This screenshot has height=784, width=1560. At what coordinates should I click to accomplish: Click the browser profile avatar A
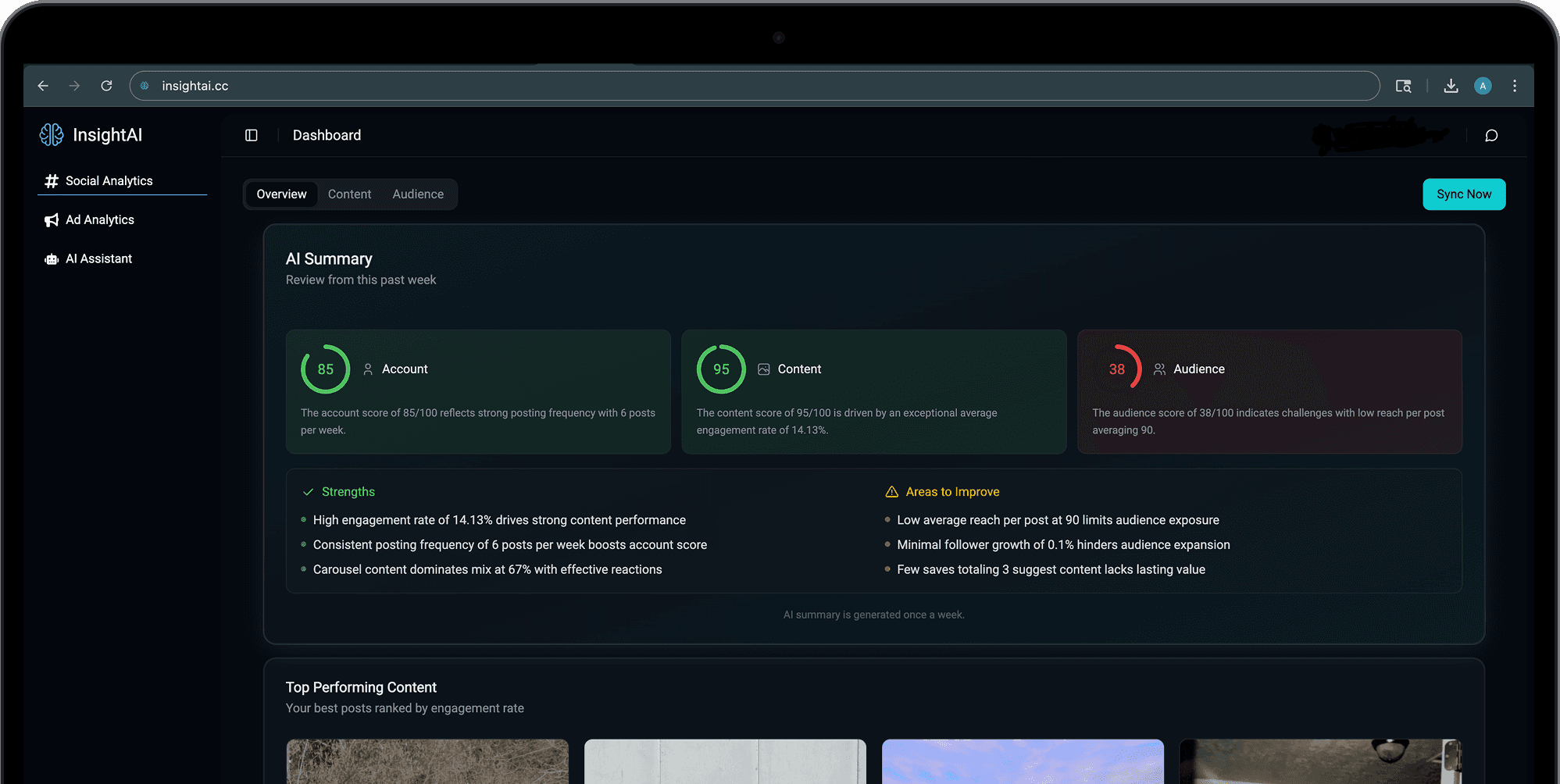(x=1483, y=86)
